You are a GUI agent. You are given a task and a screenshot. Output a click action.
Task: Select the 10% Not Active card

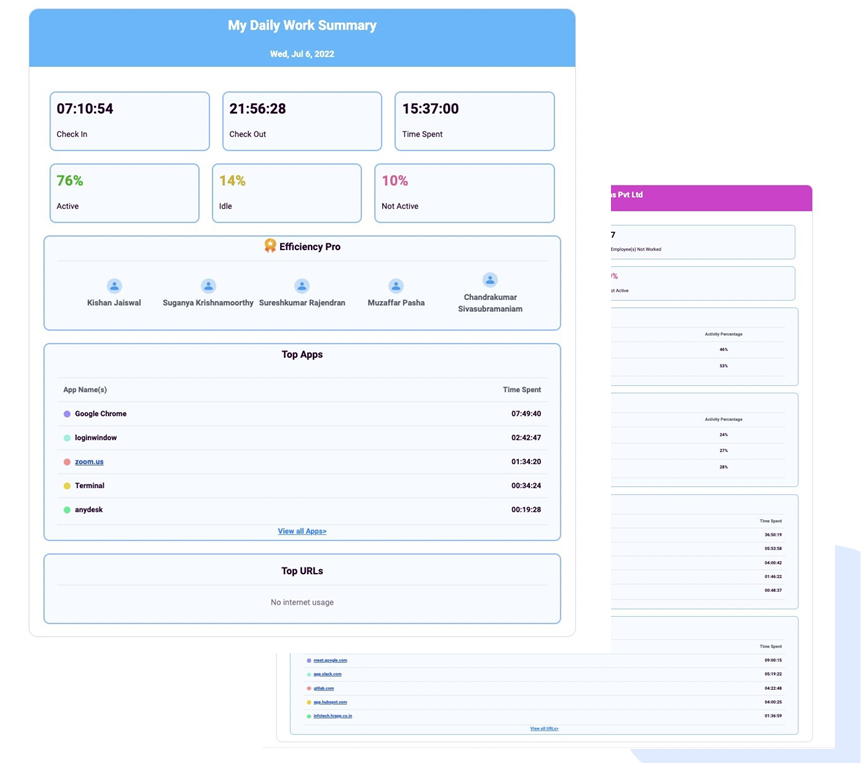[464, 193]
